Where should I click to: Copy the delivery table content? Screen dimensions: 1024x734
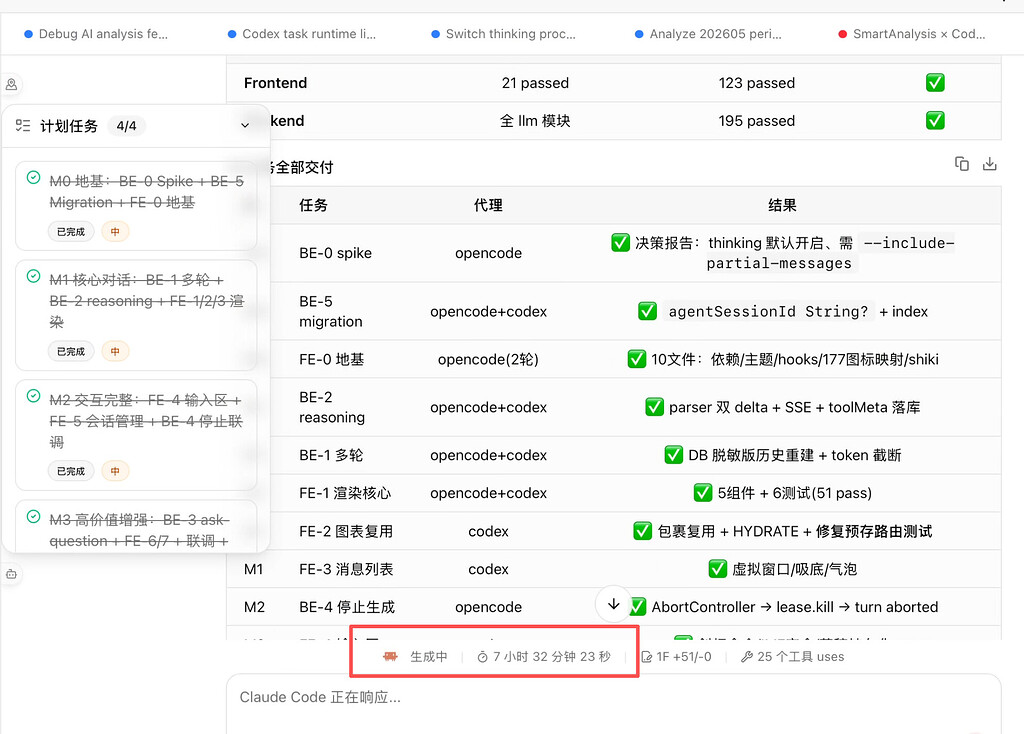point(961,164)
